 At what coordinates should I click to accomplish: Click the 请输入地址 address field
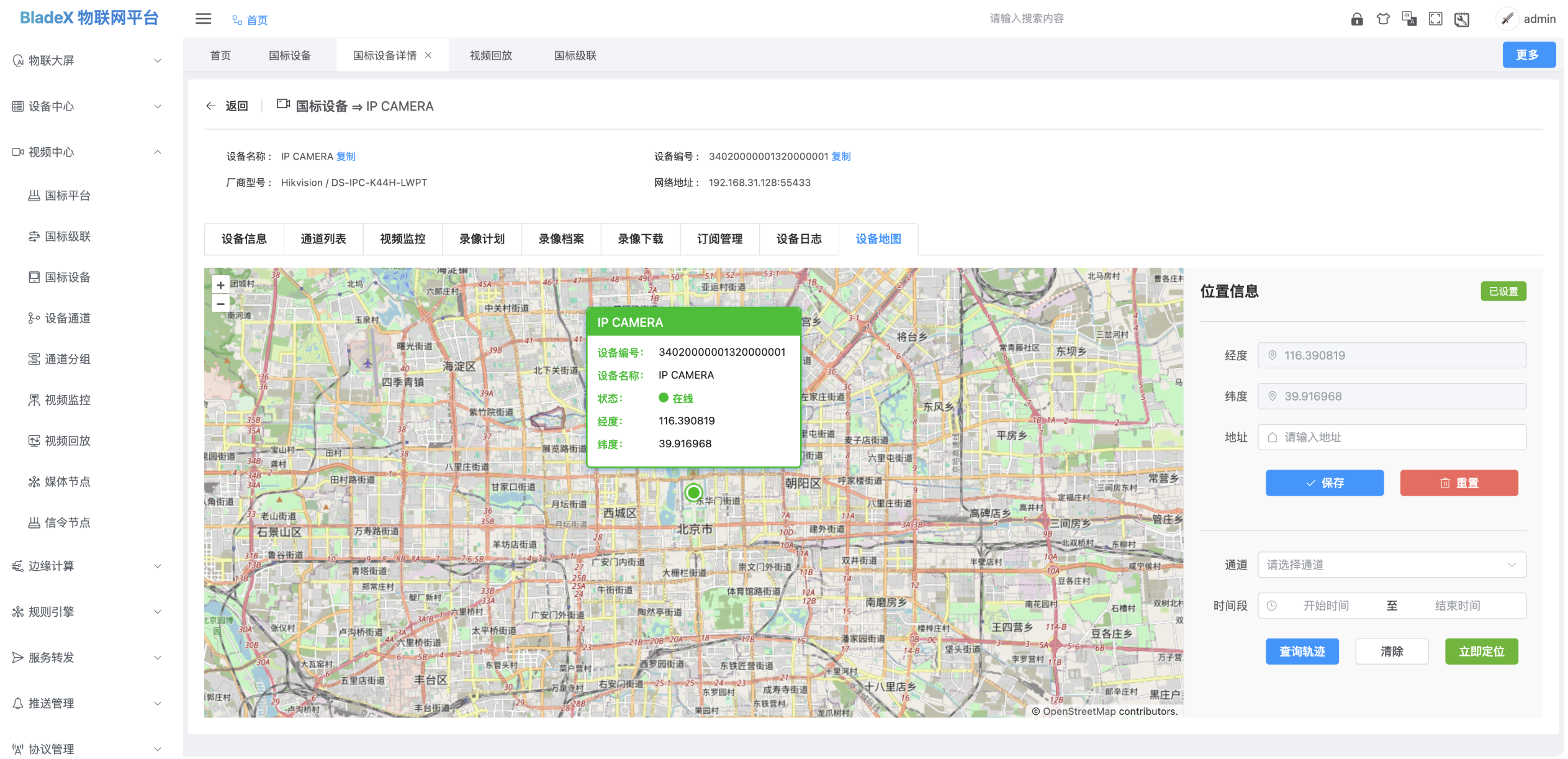pyautogui.click(x=1391, y=438)
